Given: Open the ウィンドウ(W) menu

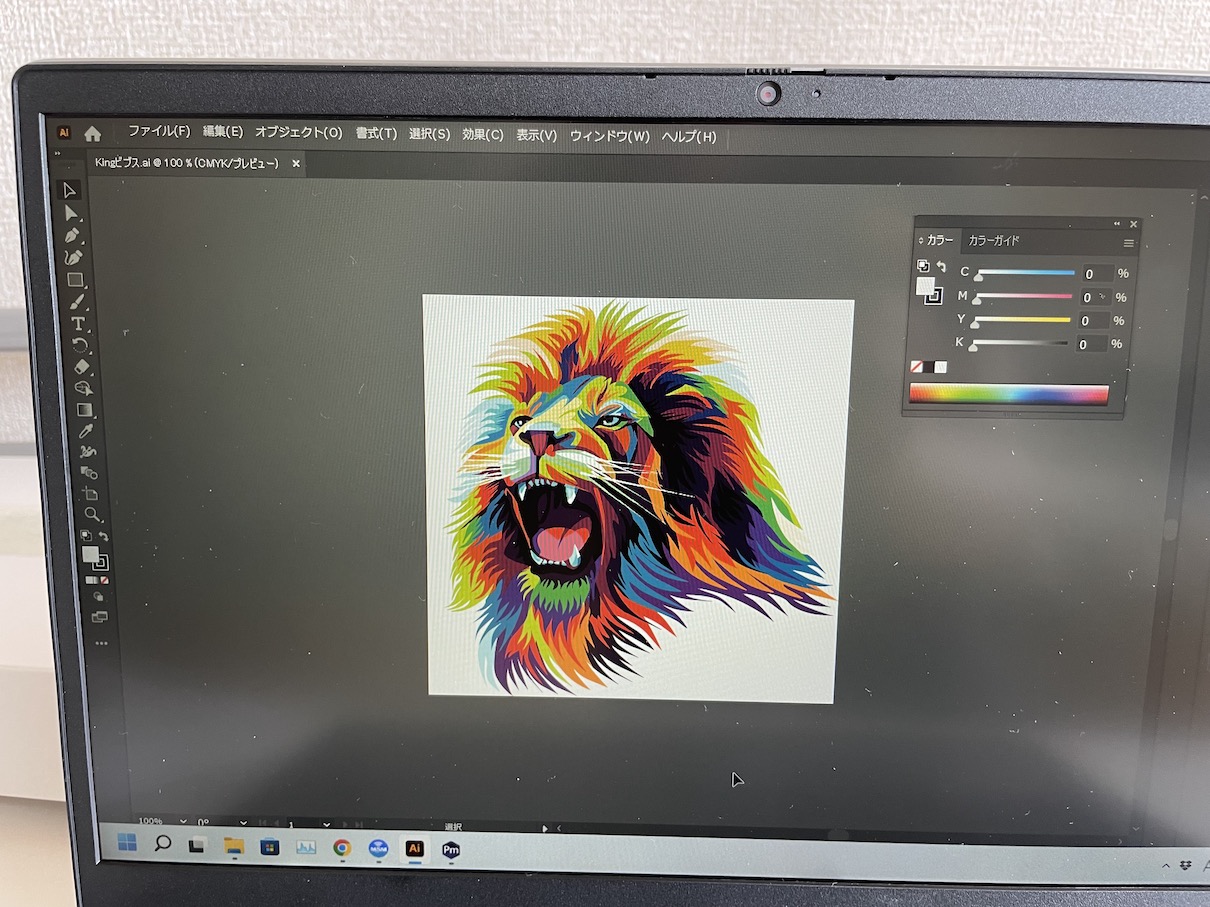Looking at the screenshot, I should (x=609, y=136).
